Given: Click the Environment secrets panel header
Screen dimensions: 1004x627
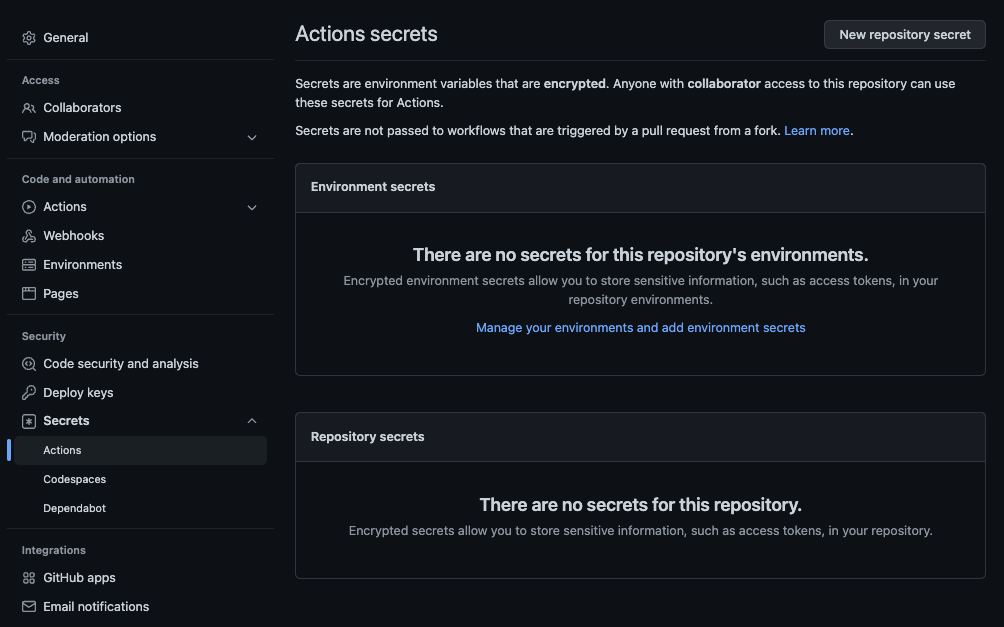Looking at the screenshot, I should pyautogui.click(x=640, y=188).
